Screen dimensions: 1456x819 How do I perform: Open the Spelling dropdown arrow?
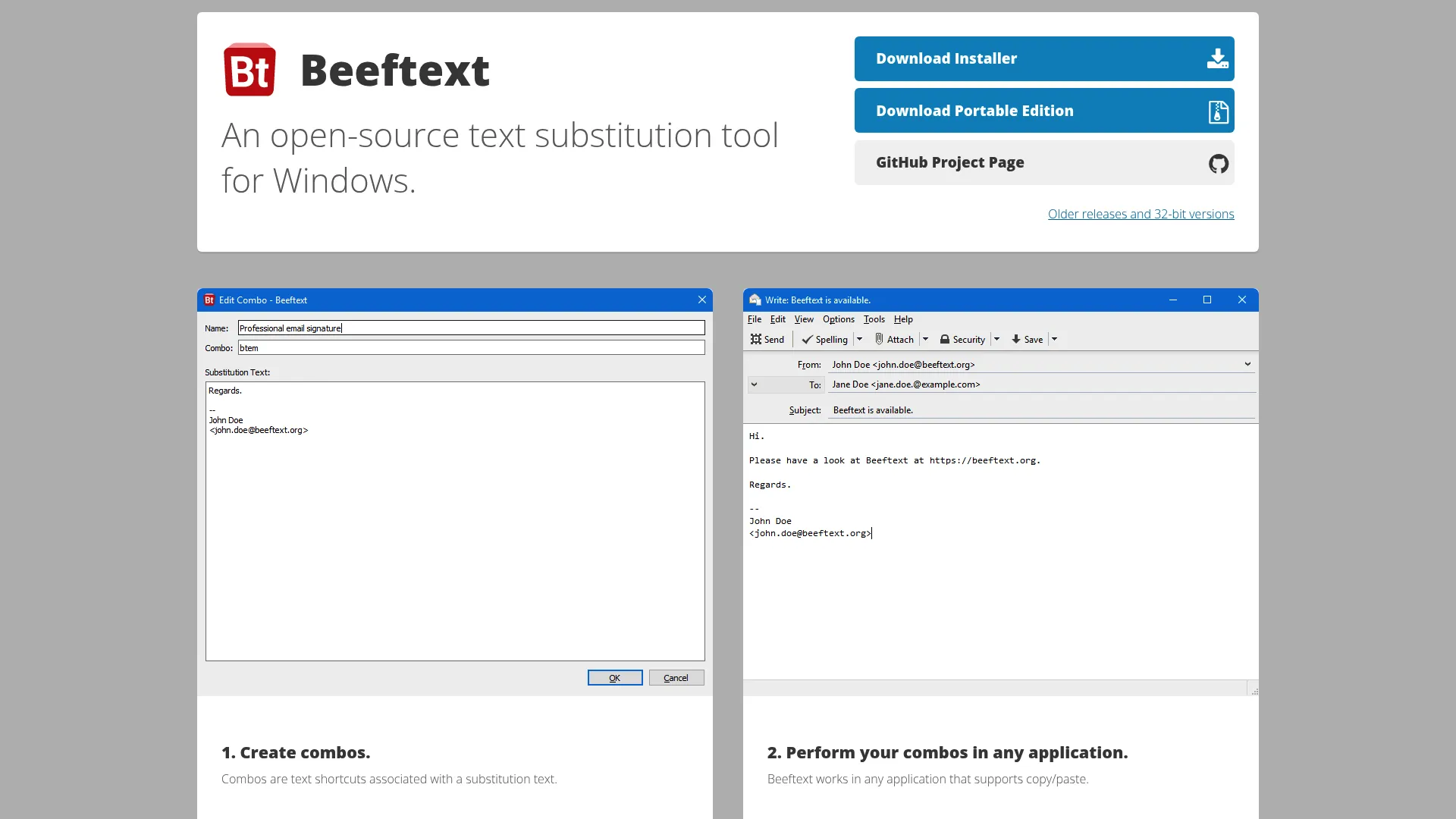click(859, 339)
